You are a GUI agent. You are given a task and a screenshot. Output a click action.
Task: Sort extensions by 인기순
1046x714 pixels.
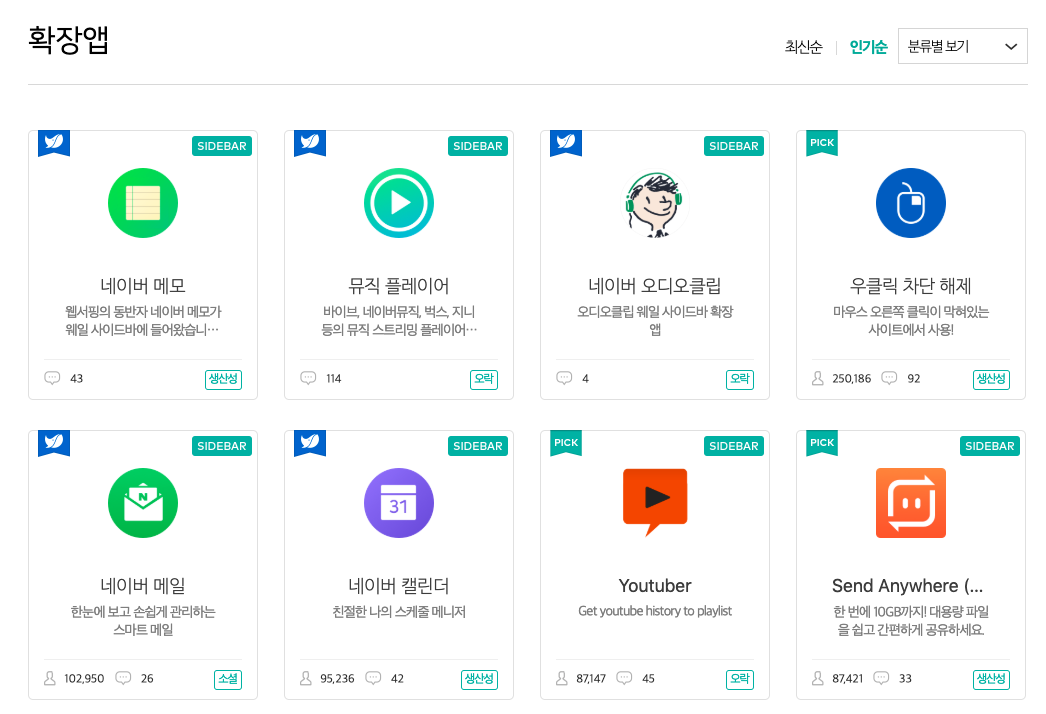[x=868, y=47]
